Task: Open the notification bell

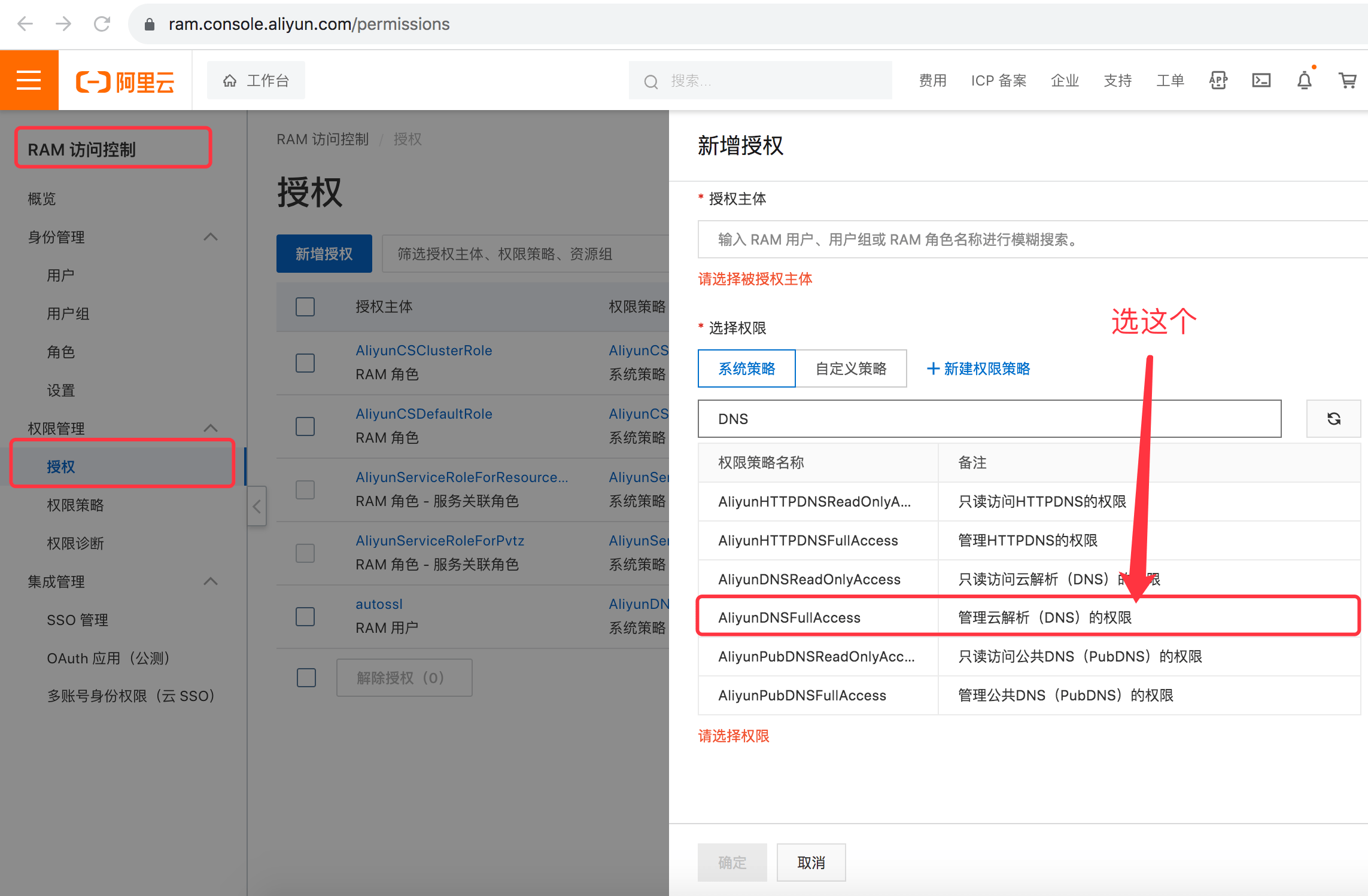Action: point(1305,80)
